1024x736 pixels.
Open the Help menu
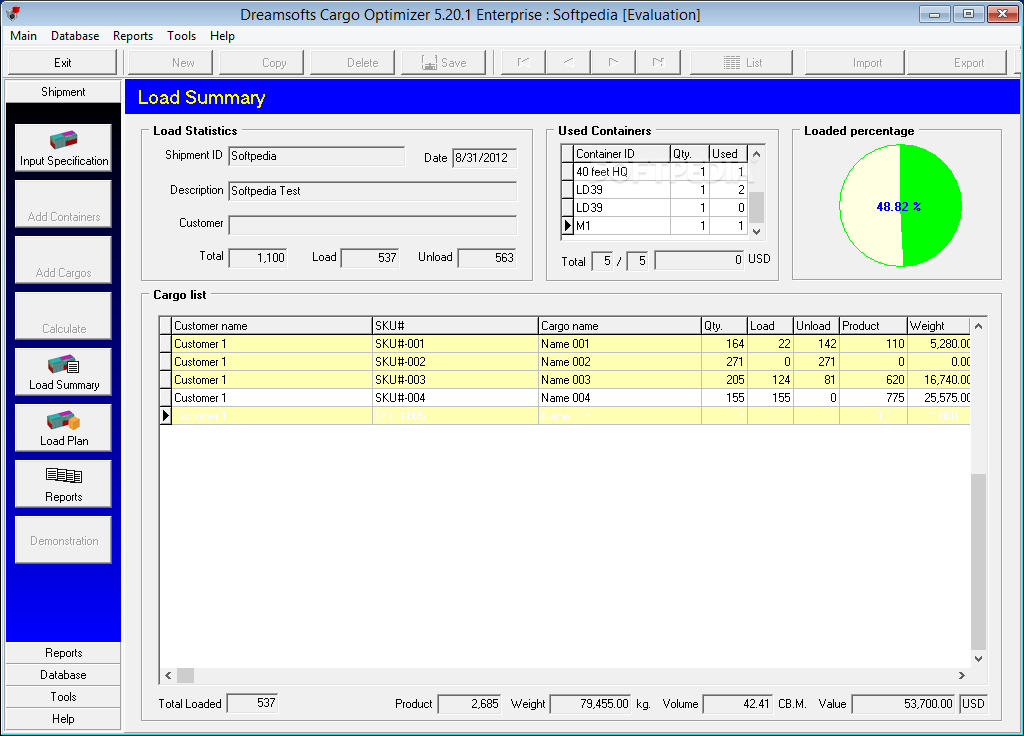tap(222, 36)
